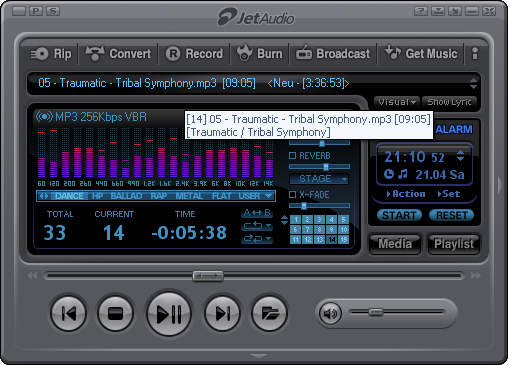Click the S button in the title bar
508x365 pixels.
pos(53,11)
